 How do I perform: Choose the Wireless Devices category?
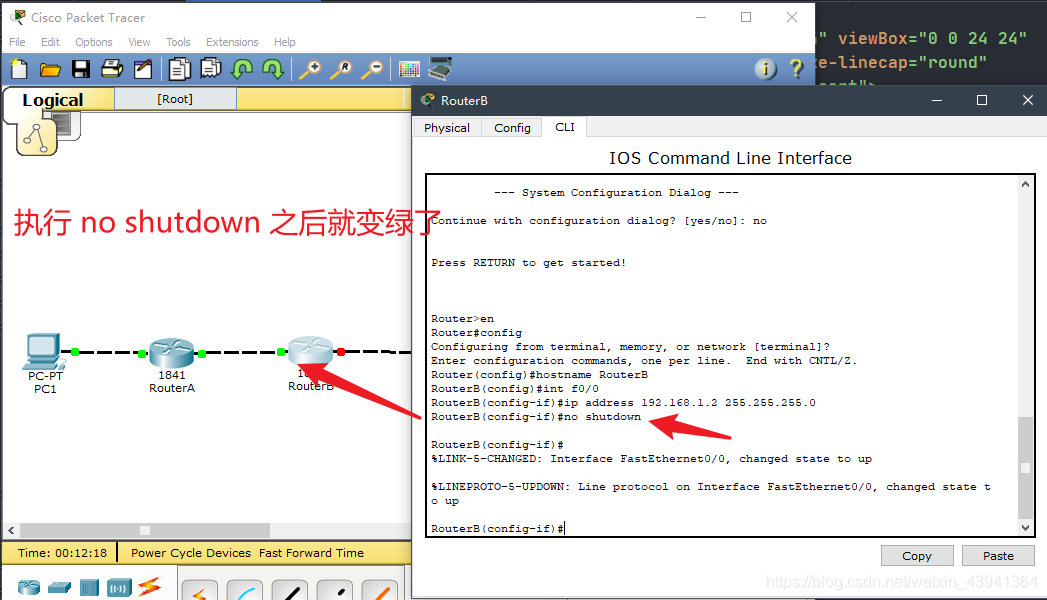[120, 587]
